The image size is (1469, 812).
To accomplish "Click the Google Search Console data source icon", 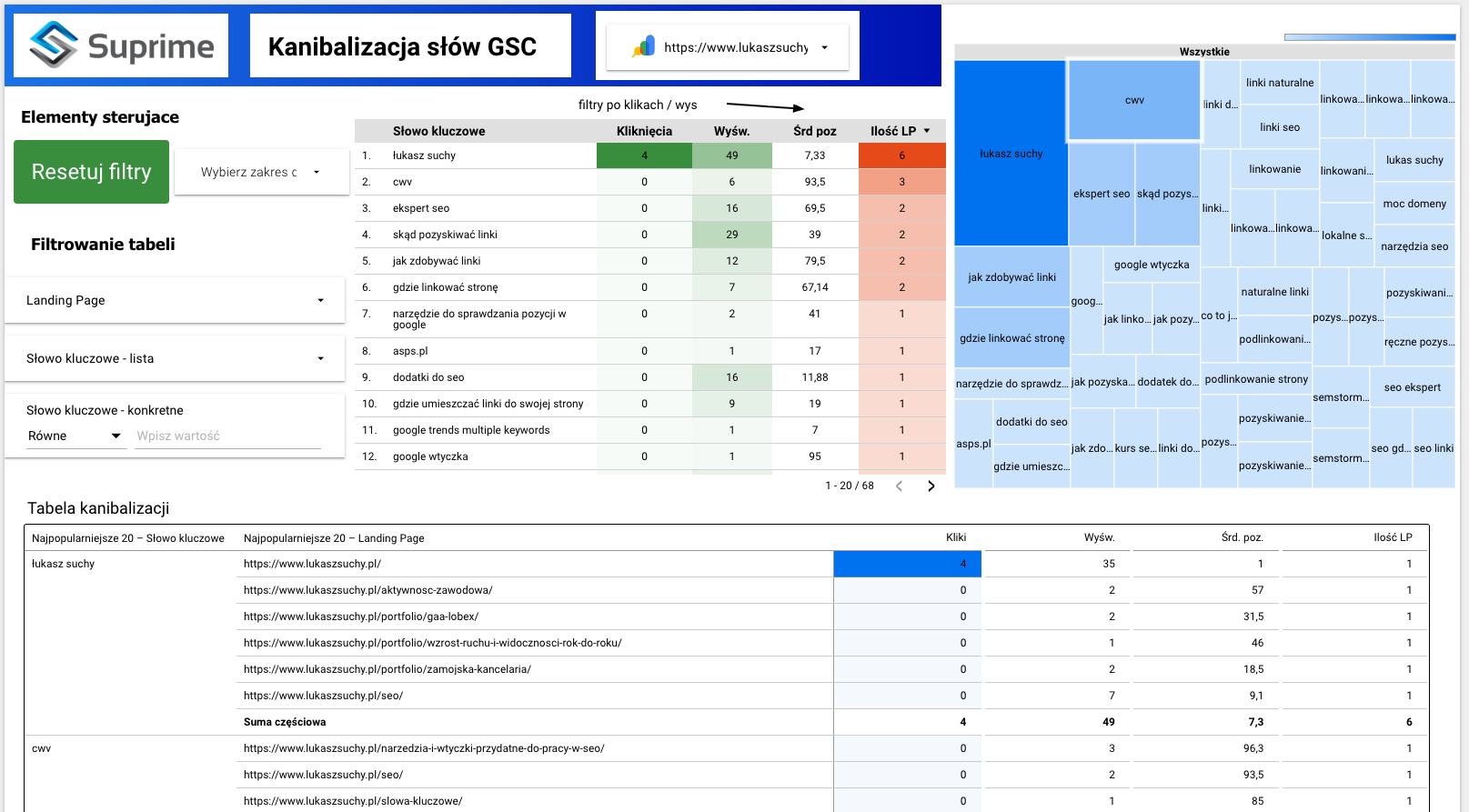I will (643, 47).
